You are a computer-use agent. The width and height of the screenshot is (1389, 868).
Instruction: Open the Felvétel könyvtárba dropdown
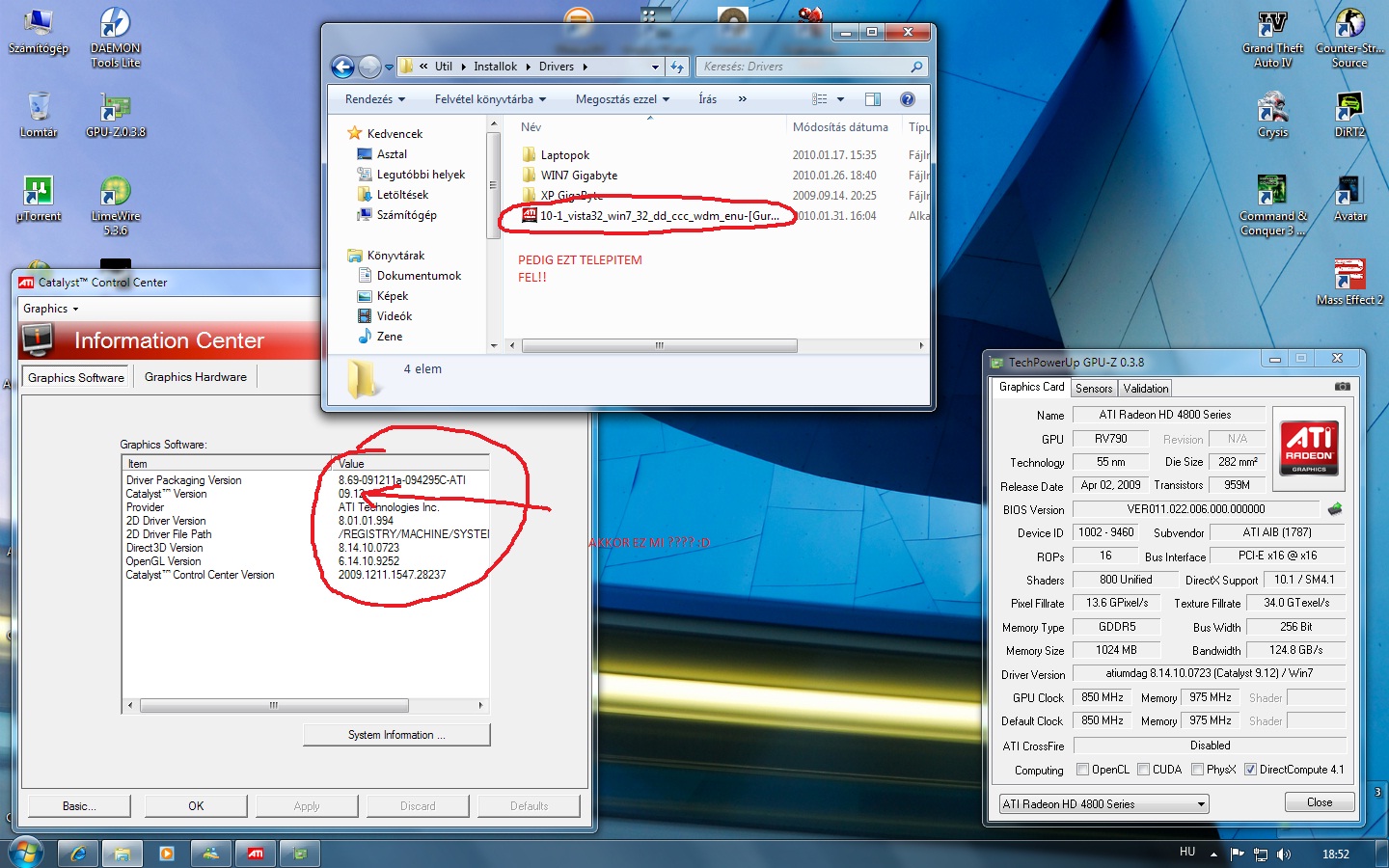(x=490, y=98)
